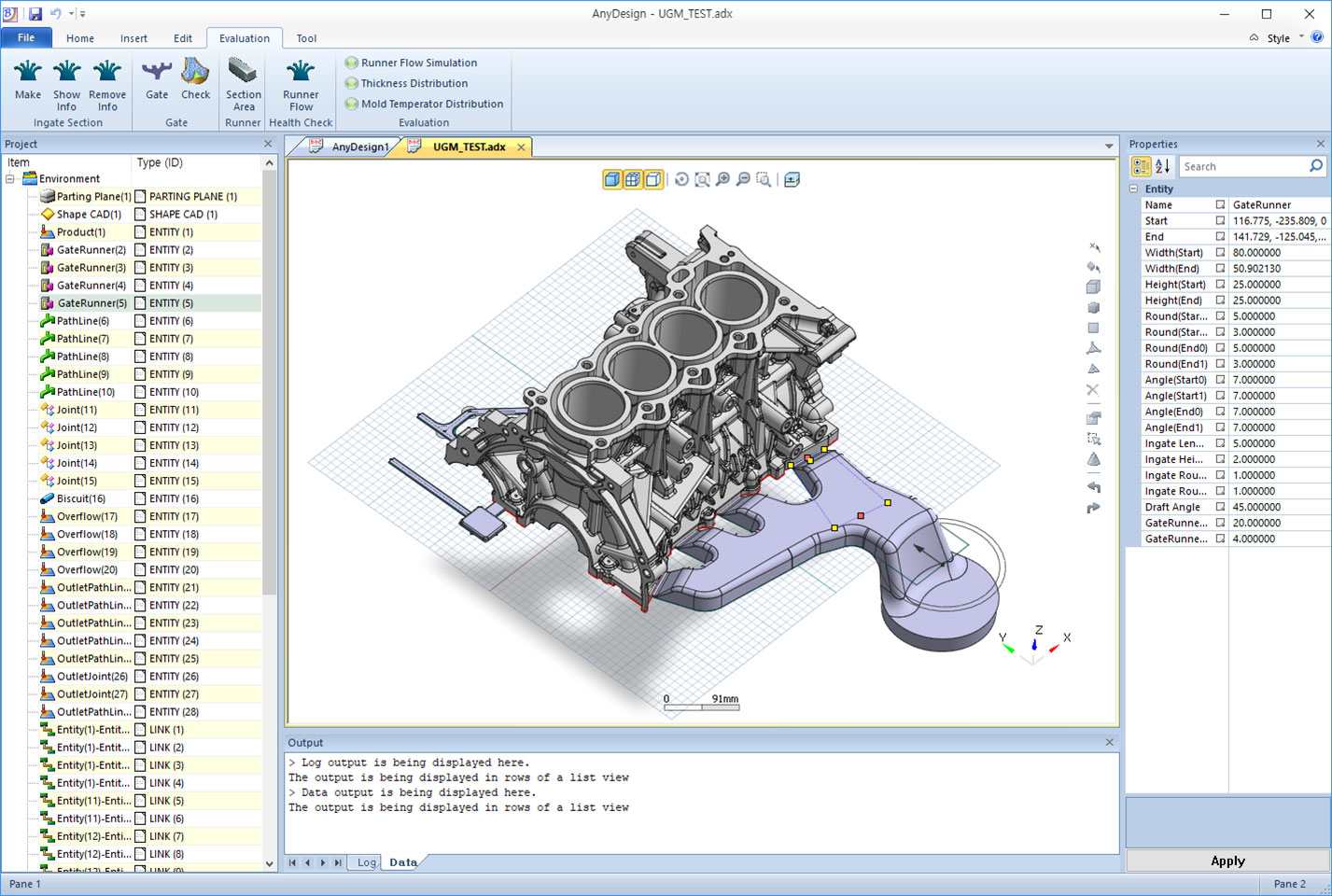This screenshot has width=1332, height=896.
Task: Switch to the Edit ribbon tab
Action: tap(183, 38)
